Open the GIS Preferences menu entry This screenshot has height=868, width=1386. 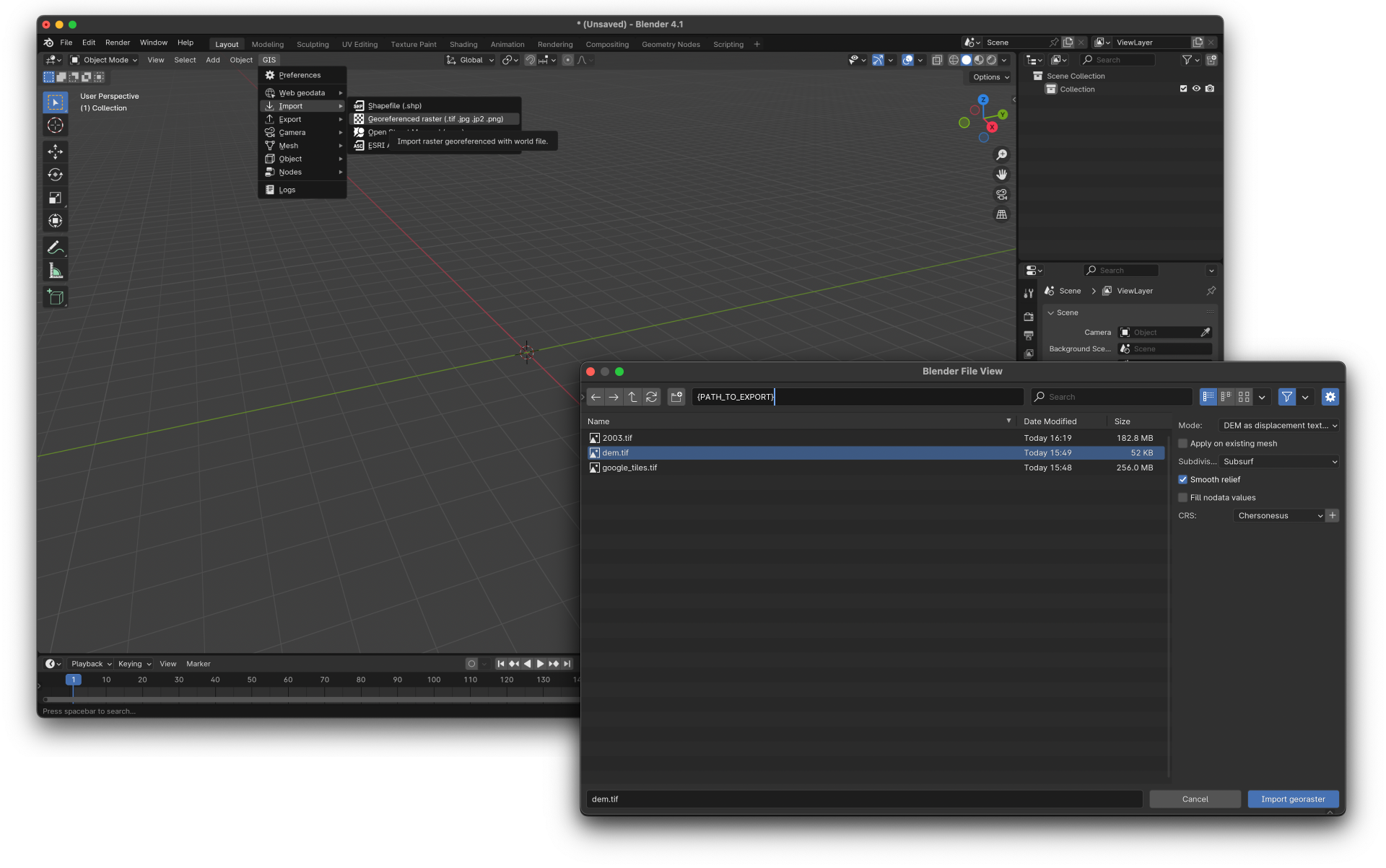(x=302, y=75)
